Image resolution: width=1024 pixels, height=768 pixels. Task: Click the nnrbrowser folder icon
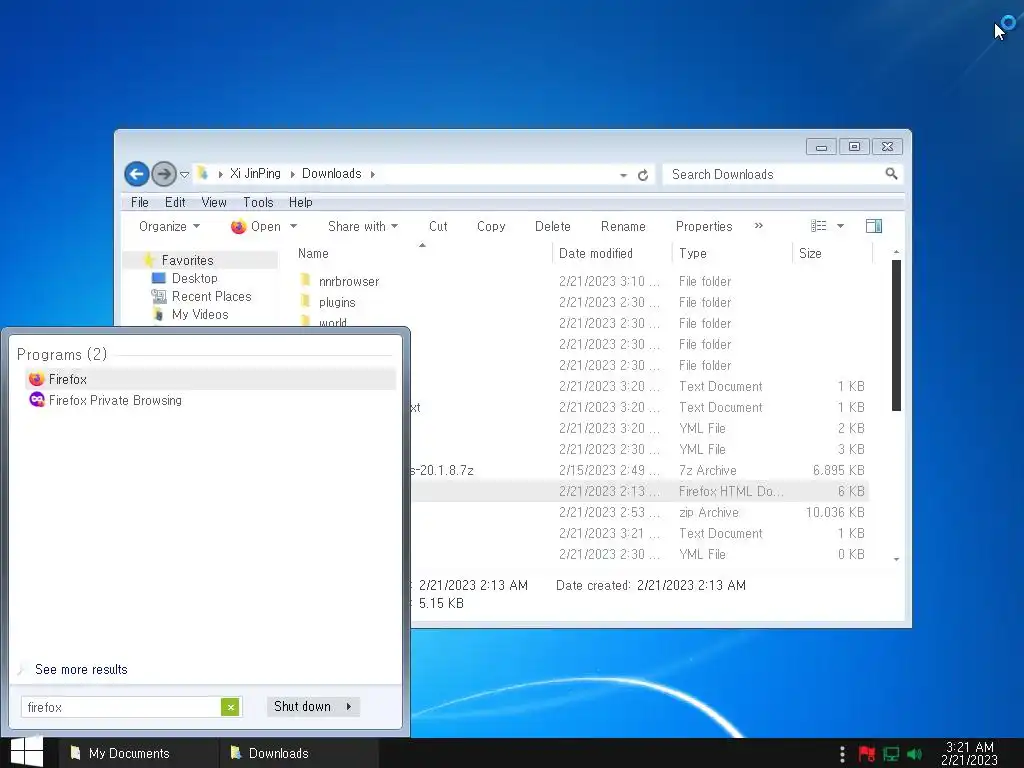coord(305,281)
